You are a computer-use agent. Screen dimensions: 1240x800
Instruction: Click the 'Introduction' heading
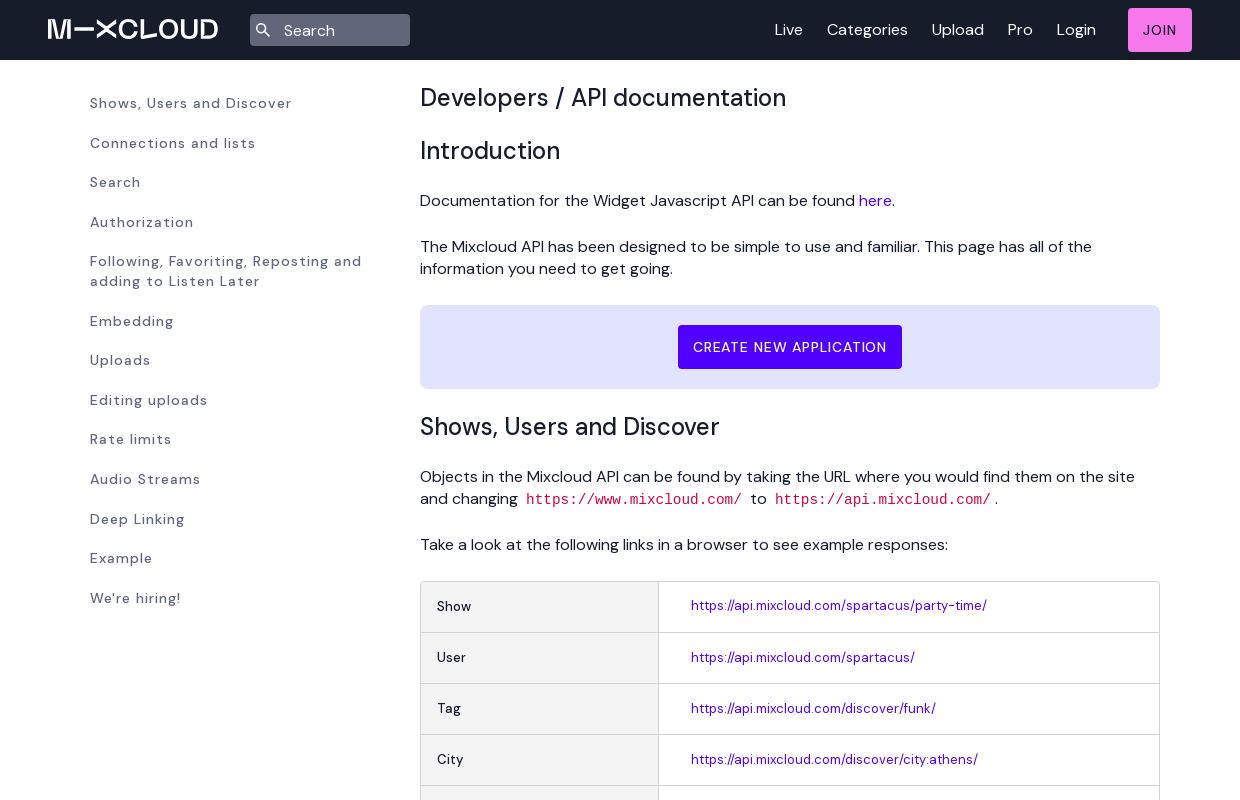pos(490,151)
